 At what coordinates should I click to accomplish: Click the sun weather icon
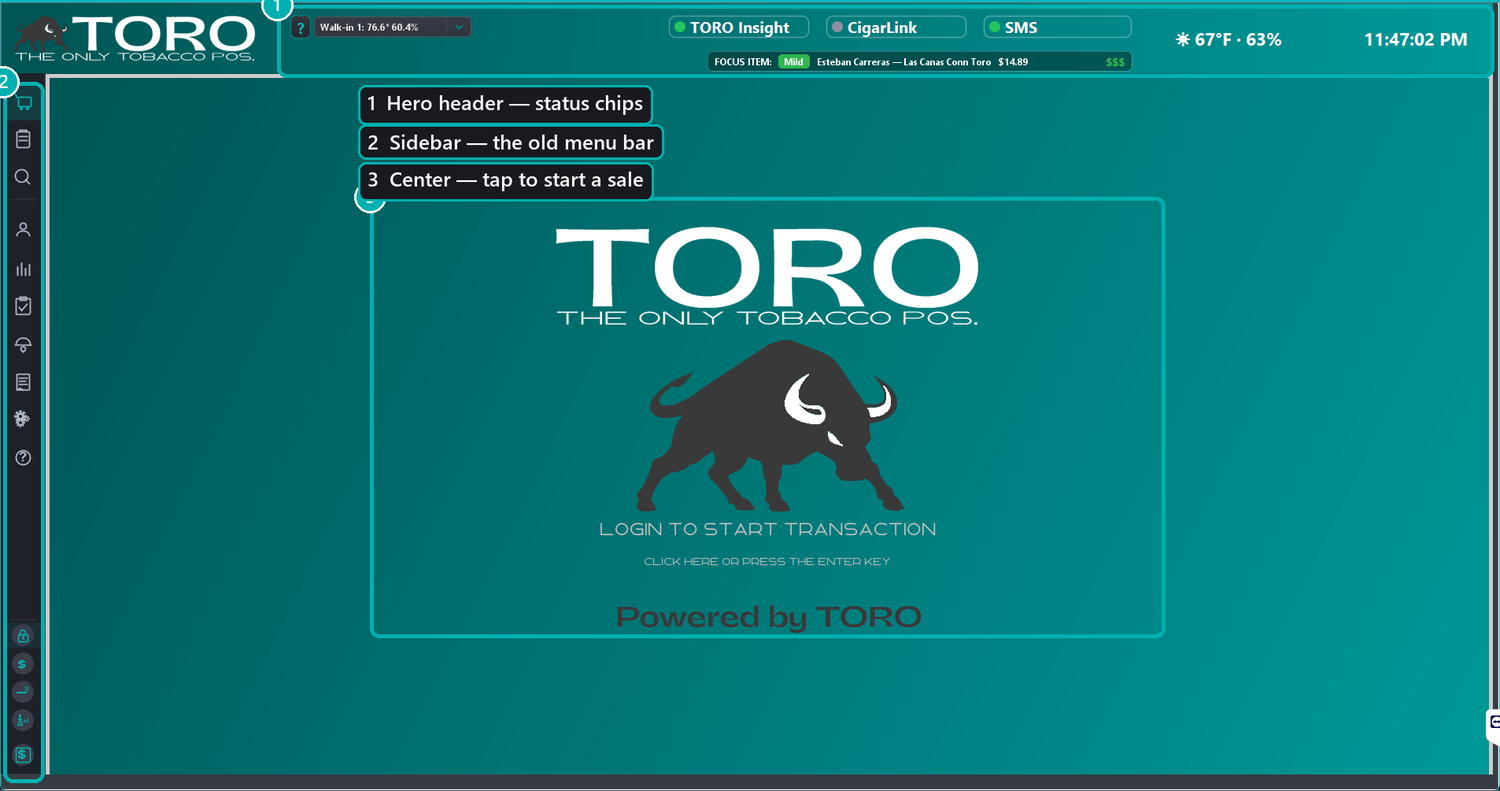coord(1183,40)
